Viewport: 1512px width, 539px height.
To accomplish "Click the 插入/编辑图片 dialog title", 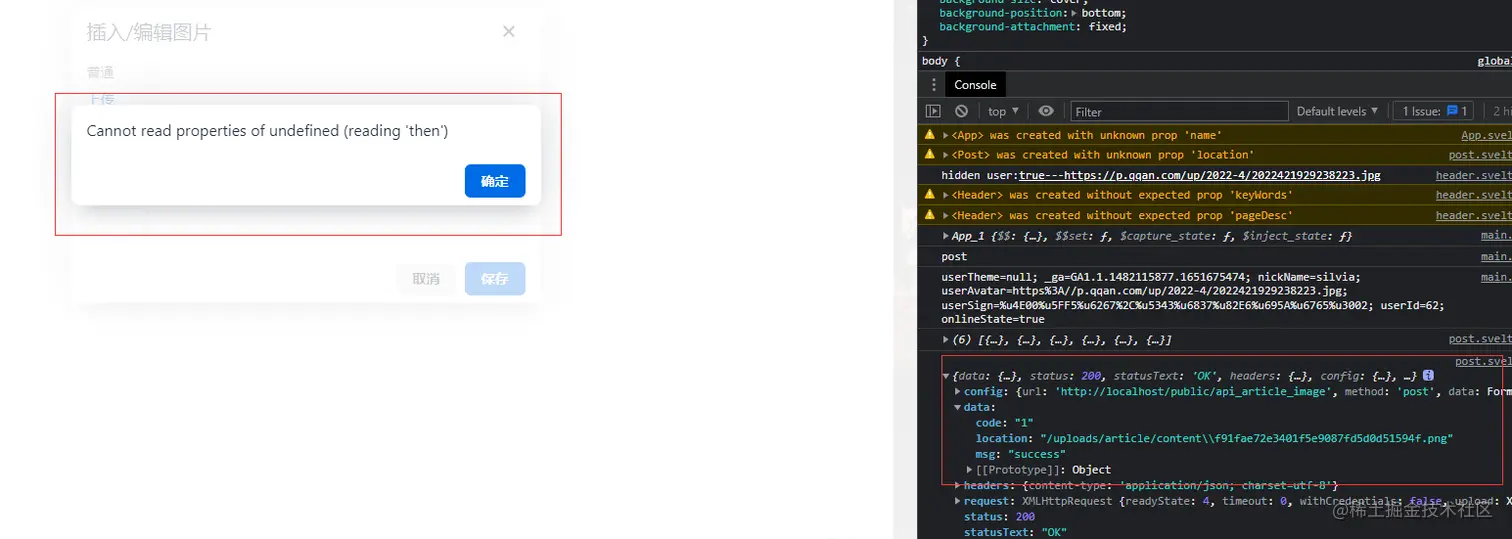I will click(x=149, y=32).
